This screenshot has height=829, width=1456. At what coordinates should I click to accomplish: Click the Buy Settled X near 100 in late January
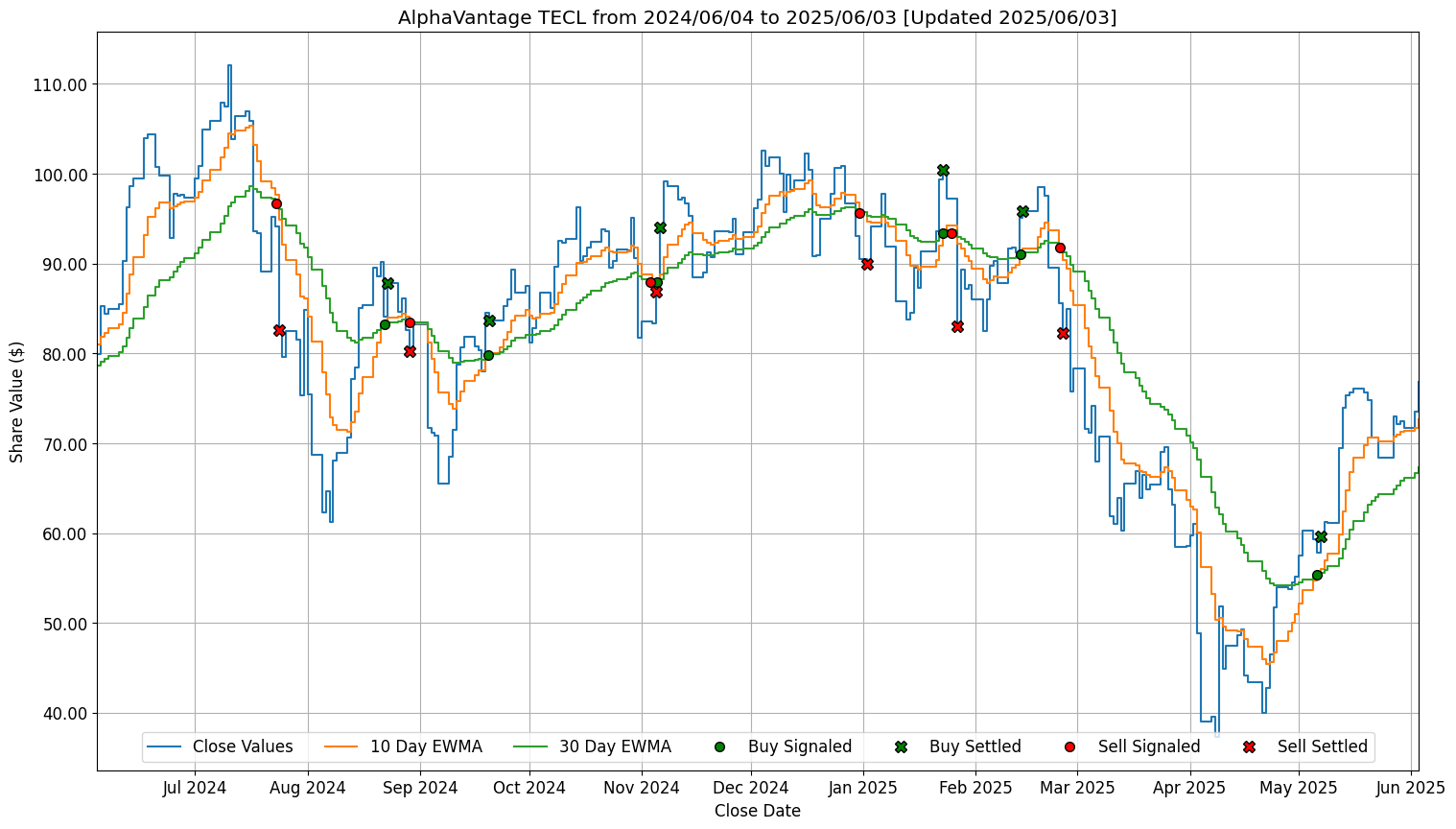click(x=943, y=170)
